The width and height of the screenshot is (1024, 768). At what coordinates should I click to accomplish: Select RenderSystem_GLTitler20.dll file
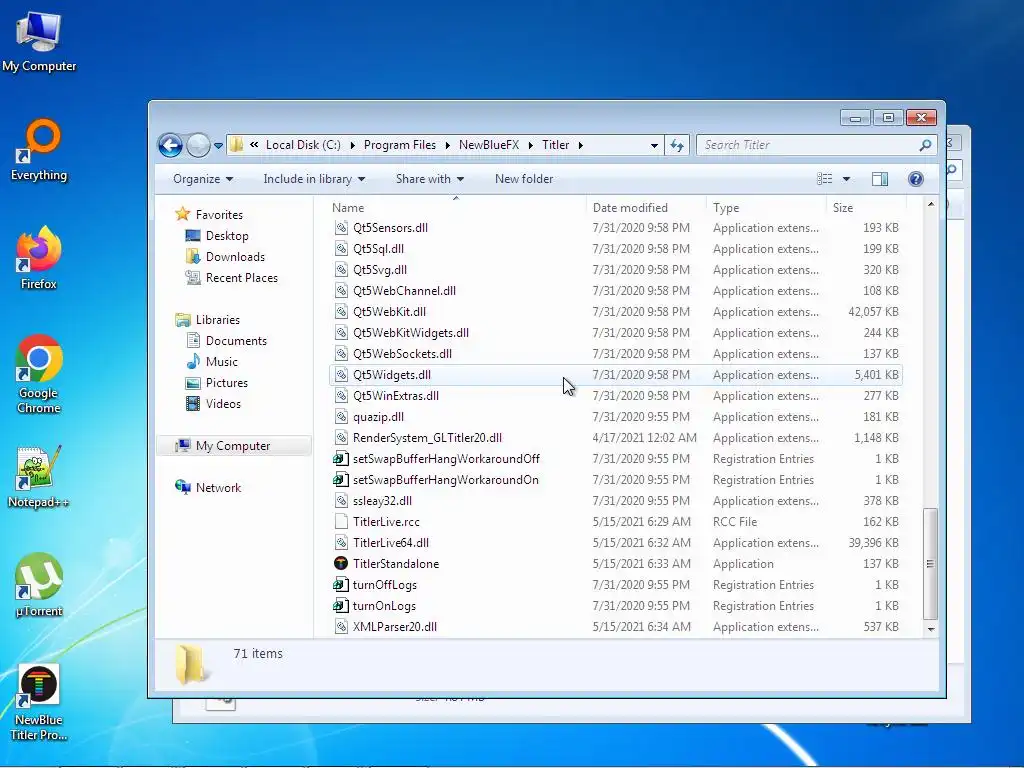pyautogui.click(x=616, y=438)
